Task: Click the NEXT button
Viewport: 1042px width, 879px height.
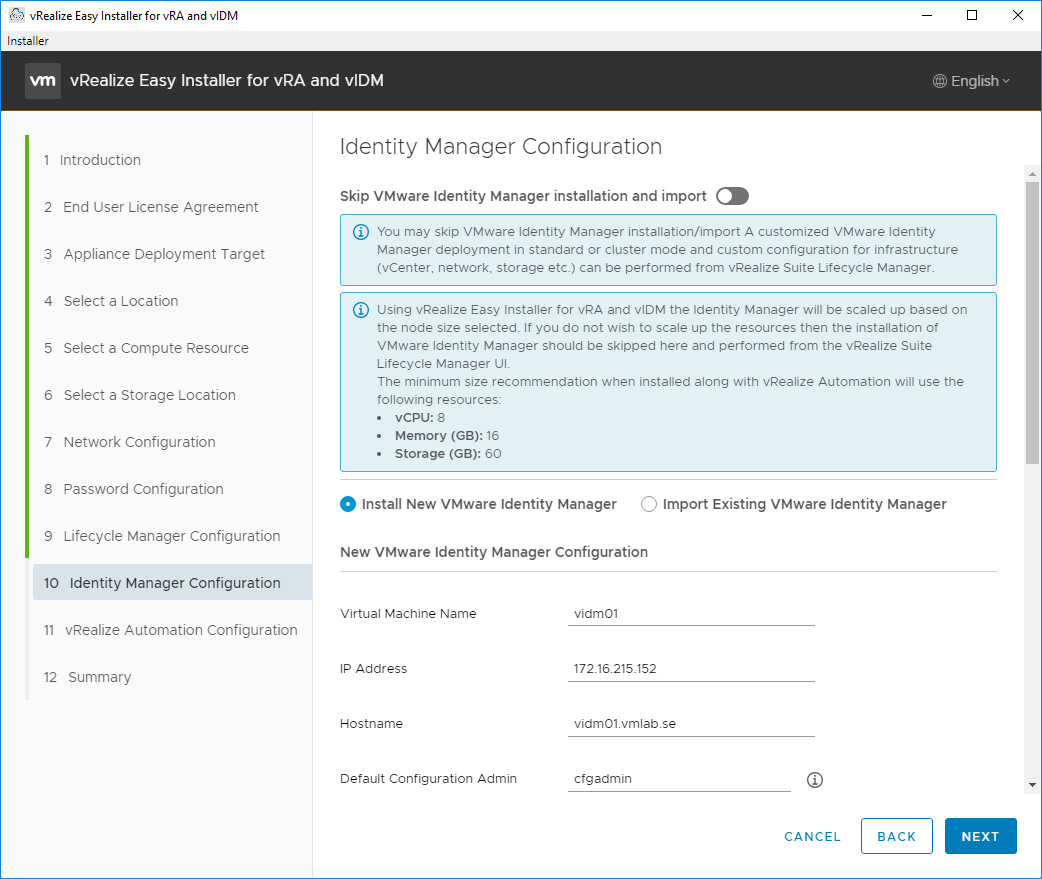Action: (x=980, y=836)
